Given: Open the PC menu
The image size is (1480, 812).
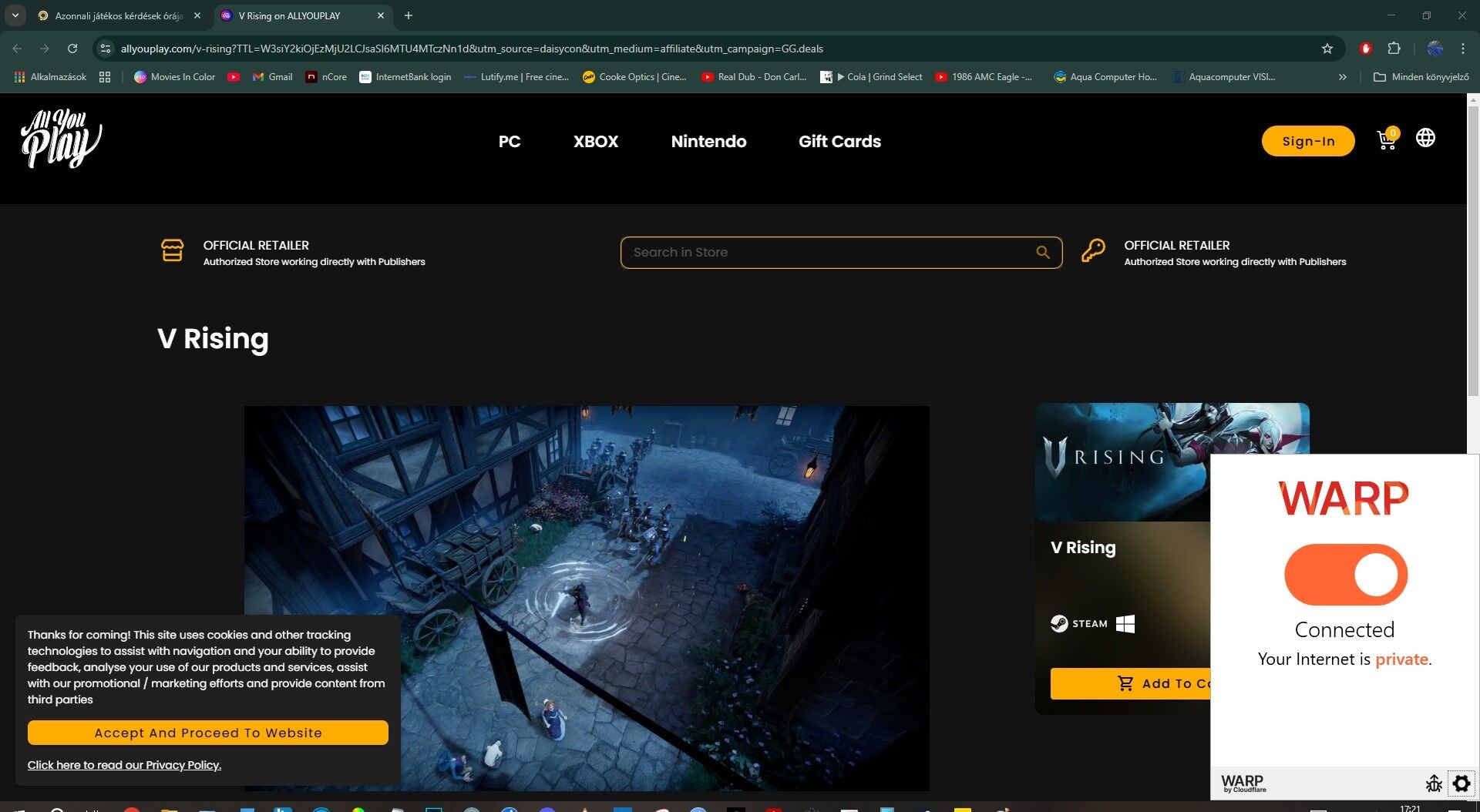Looking at the screenshot, I should point(509,141).
